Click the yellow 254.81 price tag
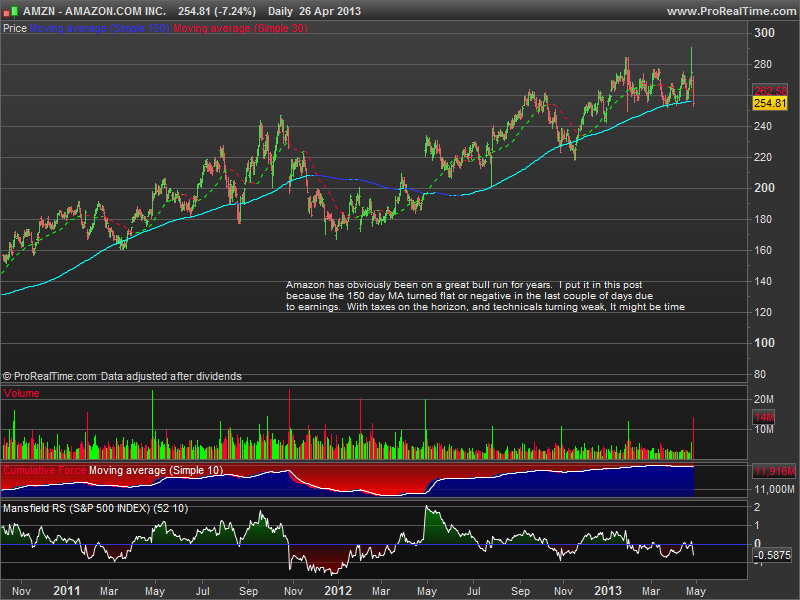 [770, 103]
